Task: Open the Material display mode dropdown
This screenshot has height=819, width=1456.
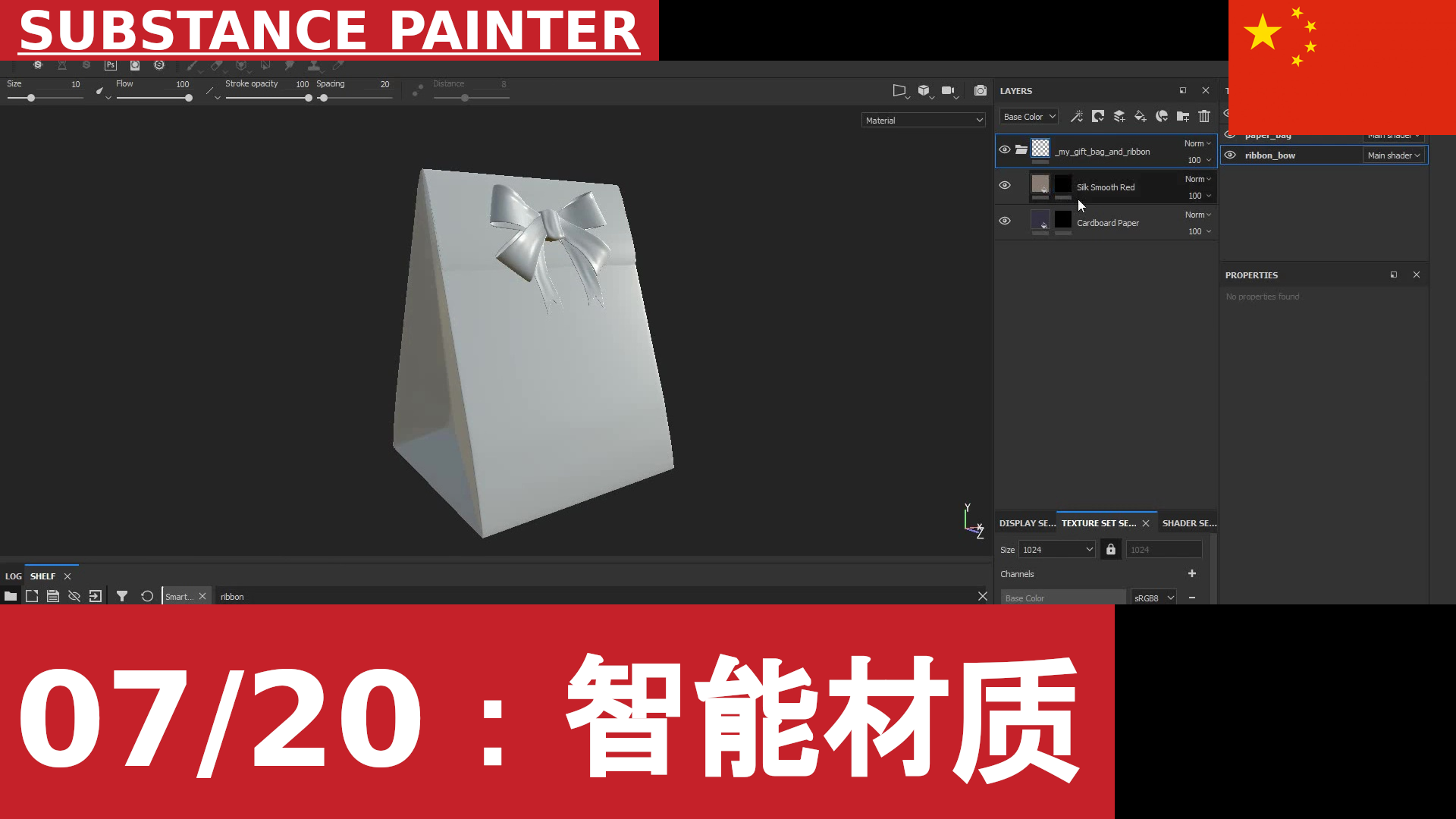Action: pyautogui.click(x=923, y=121)
